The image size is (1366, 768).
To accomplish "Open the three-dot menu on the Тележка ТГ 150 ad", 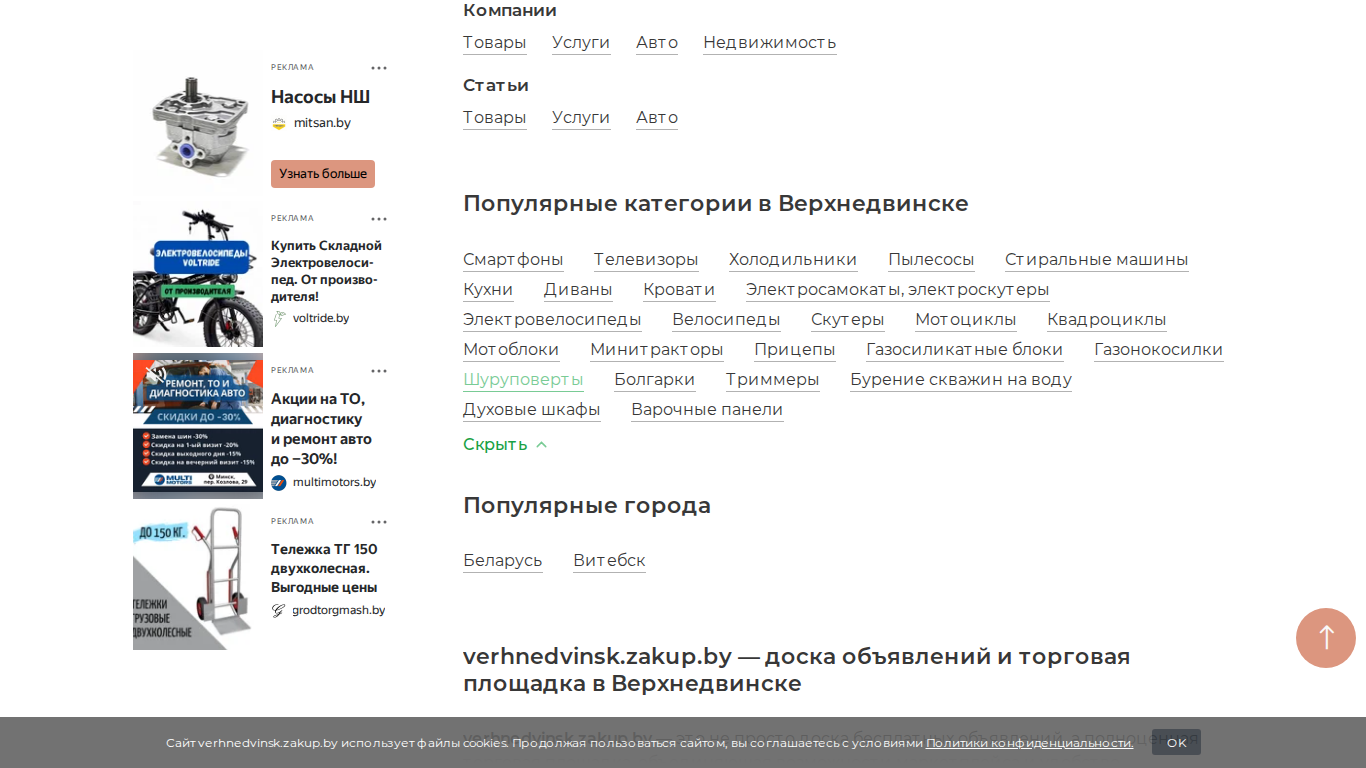I will tap(379, 522).
